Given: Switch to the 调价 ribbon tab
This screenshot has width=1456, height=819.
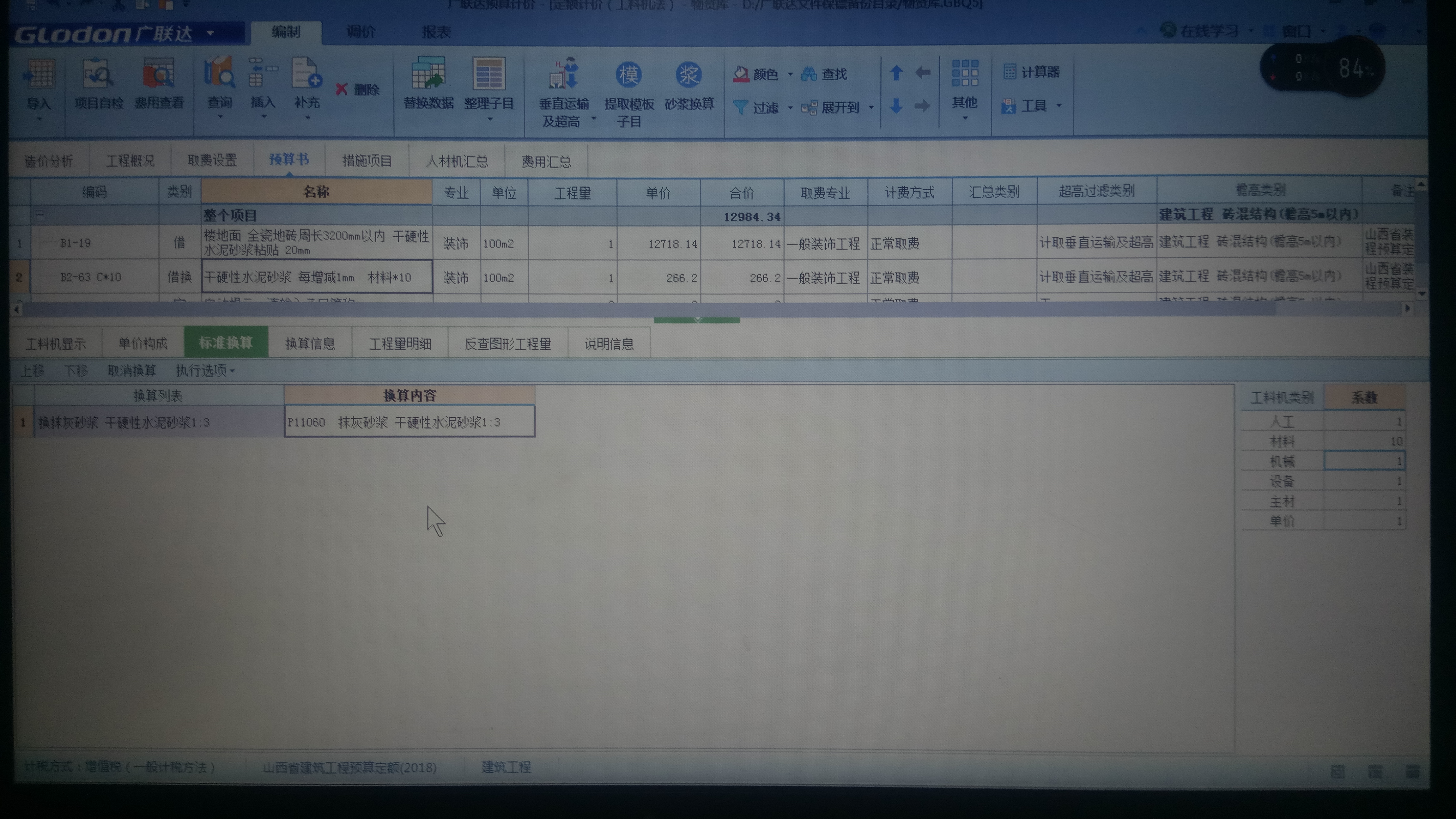Looking at the screenshot, I should tap(361, 32).
